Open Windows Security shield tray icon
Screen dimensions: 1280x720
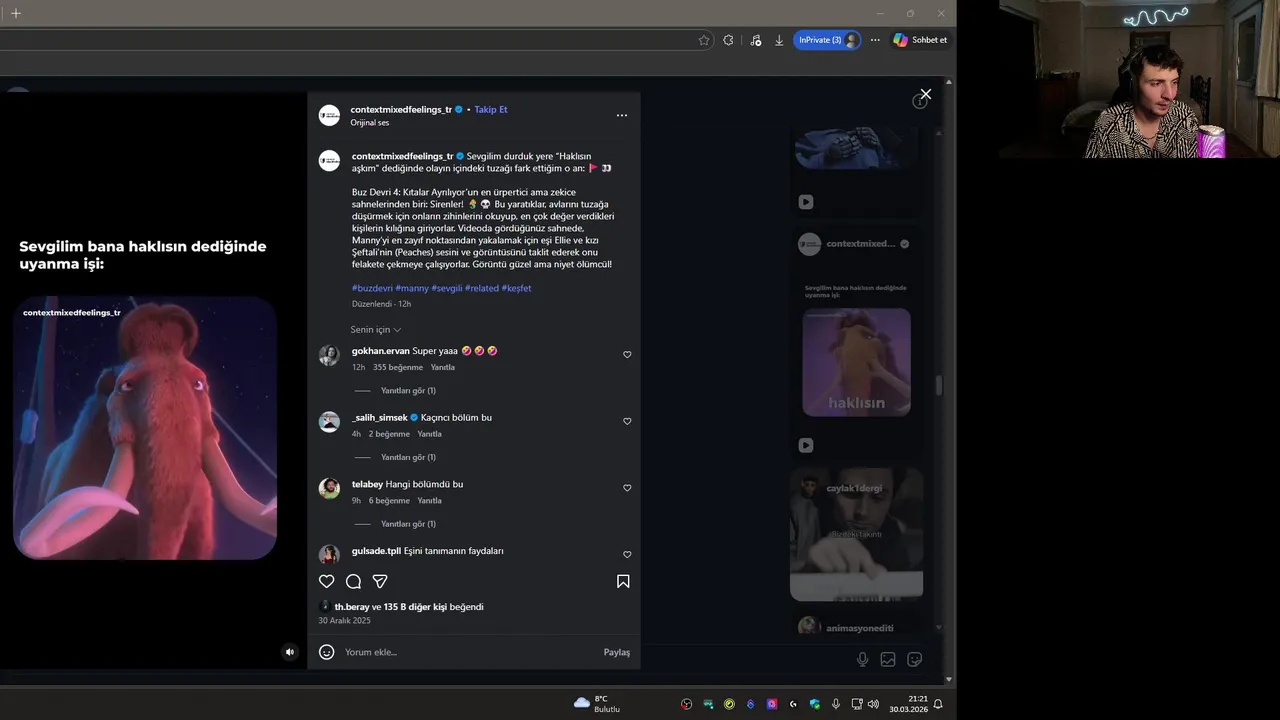click(815, 704)
